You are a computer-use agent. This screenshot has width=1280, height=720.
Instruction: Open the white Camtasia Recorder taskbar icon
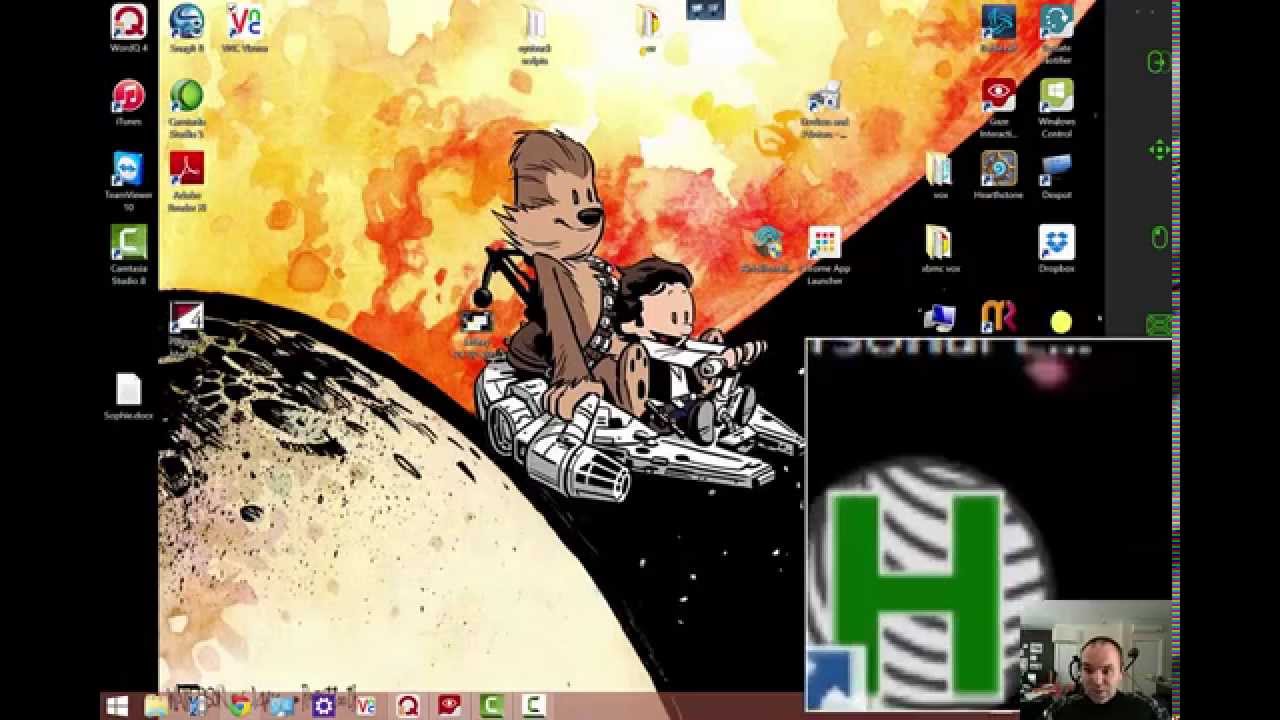[533, 706]
